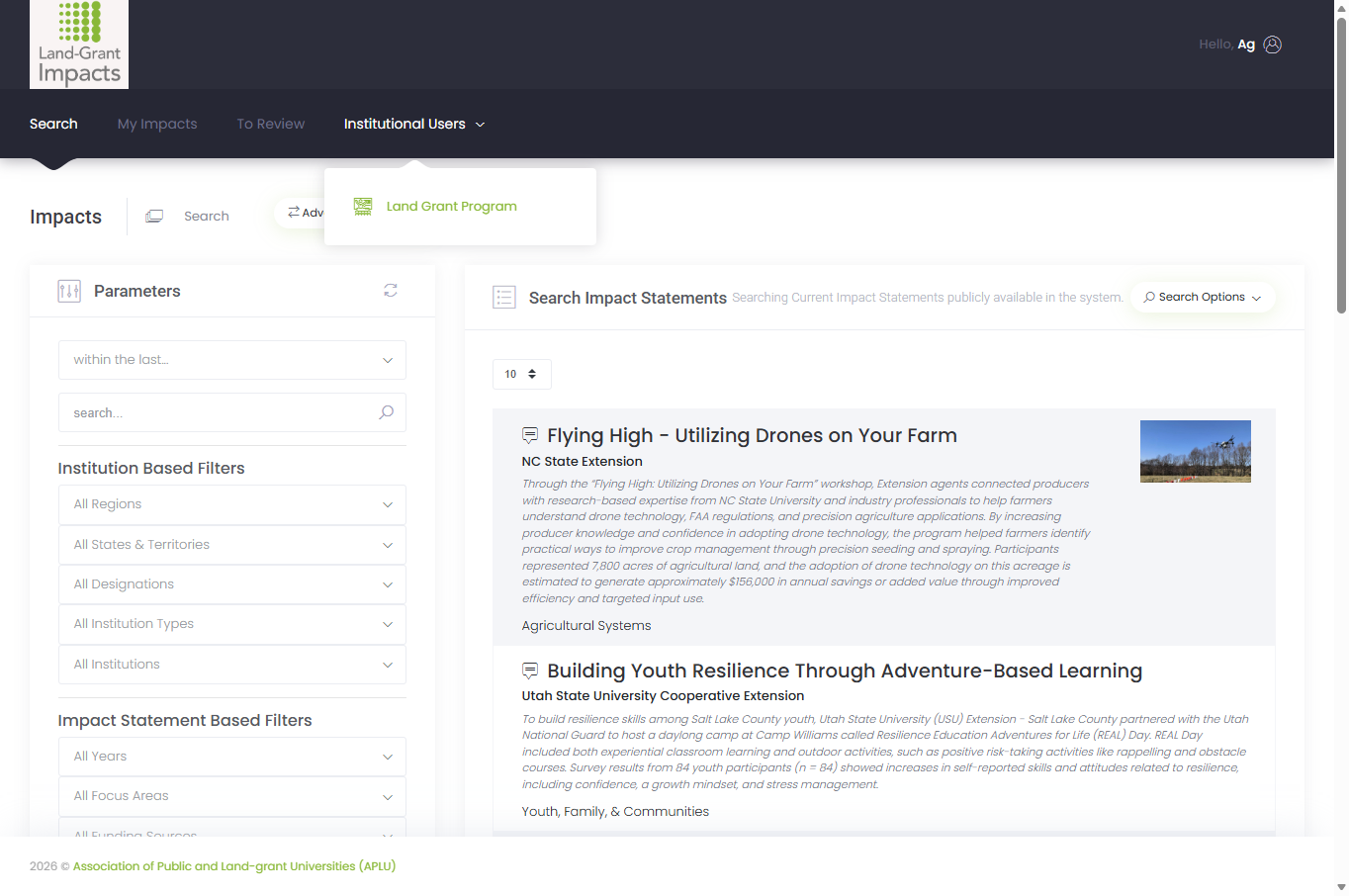Click NC State Extension text

(583, 461)
